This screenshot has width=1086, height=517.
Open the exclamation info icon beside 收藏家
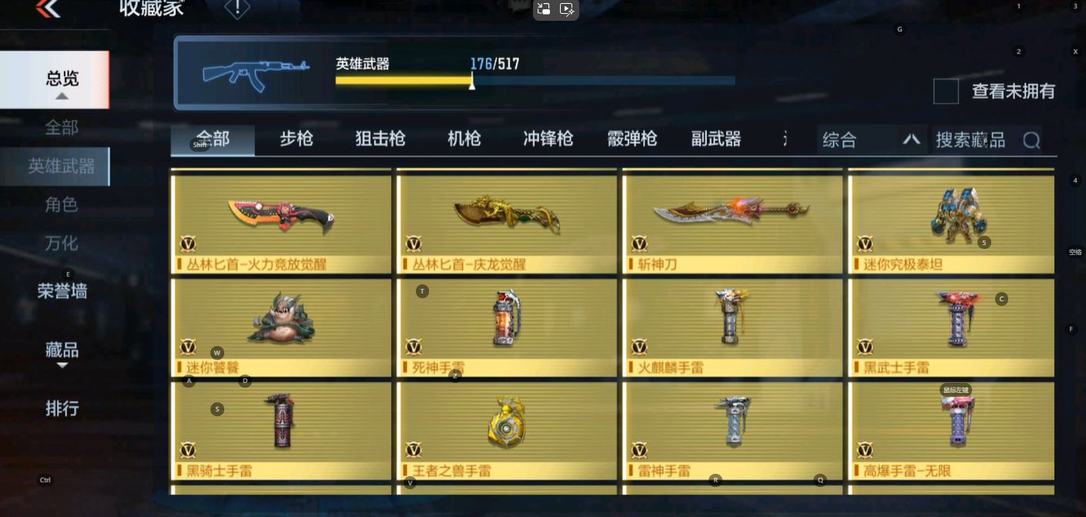point(237,8)
